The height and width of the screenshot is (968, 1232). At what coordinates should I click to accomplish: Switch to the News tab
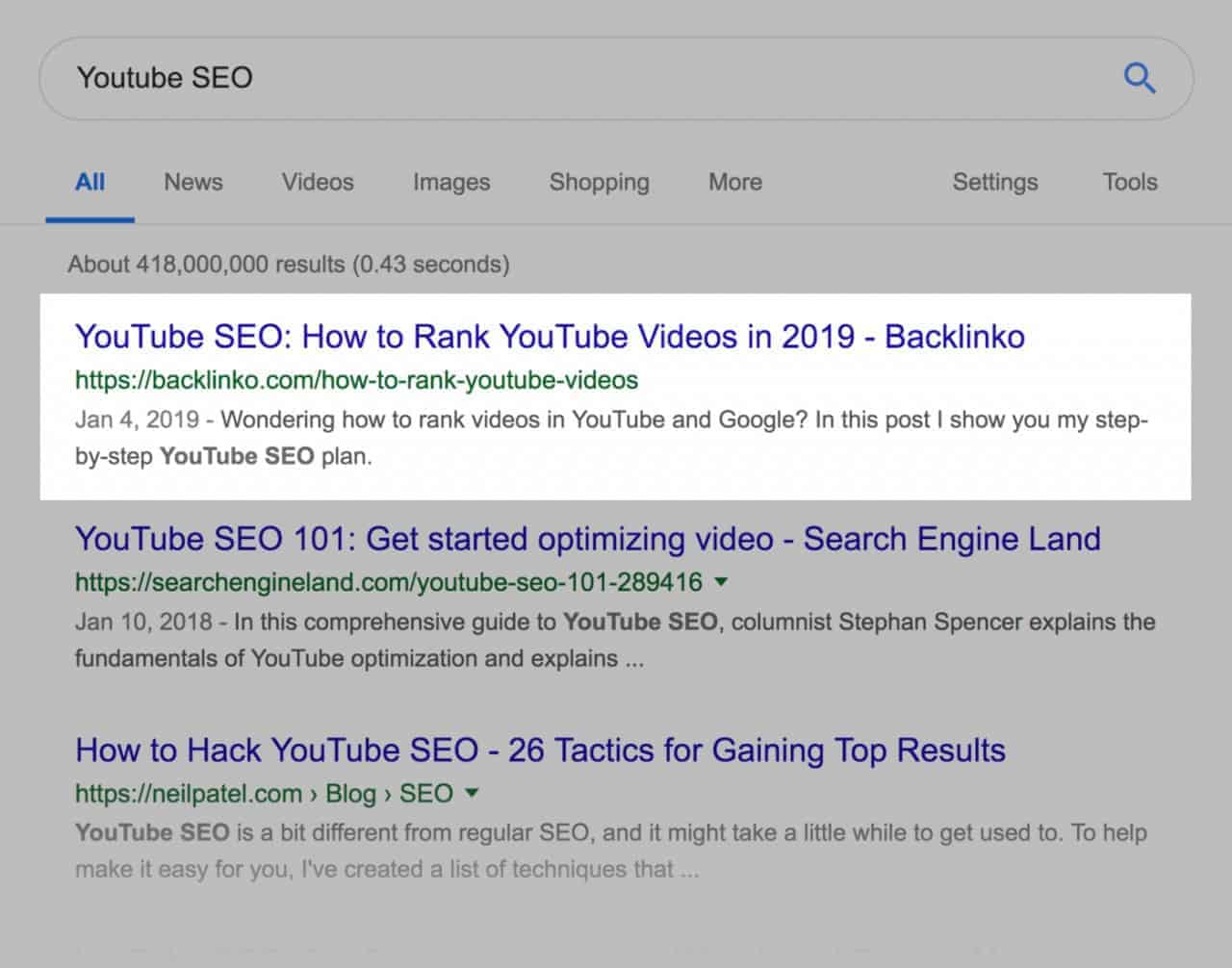(193, 182)
